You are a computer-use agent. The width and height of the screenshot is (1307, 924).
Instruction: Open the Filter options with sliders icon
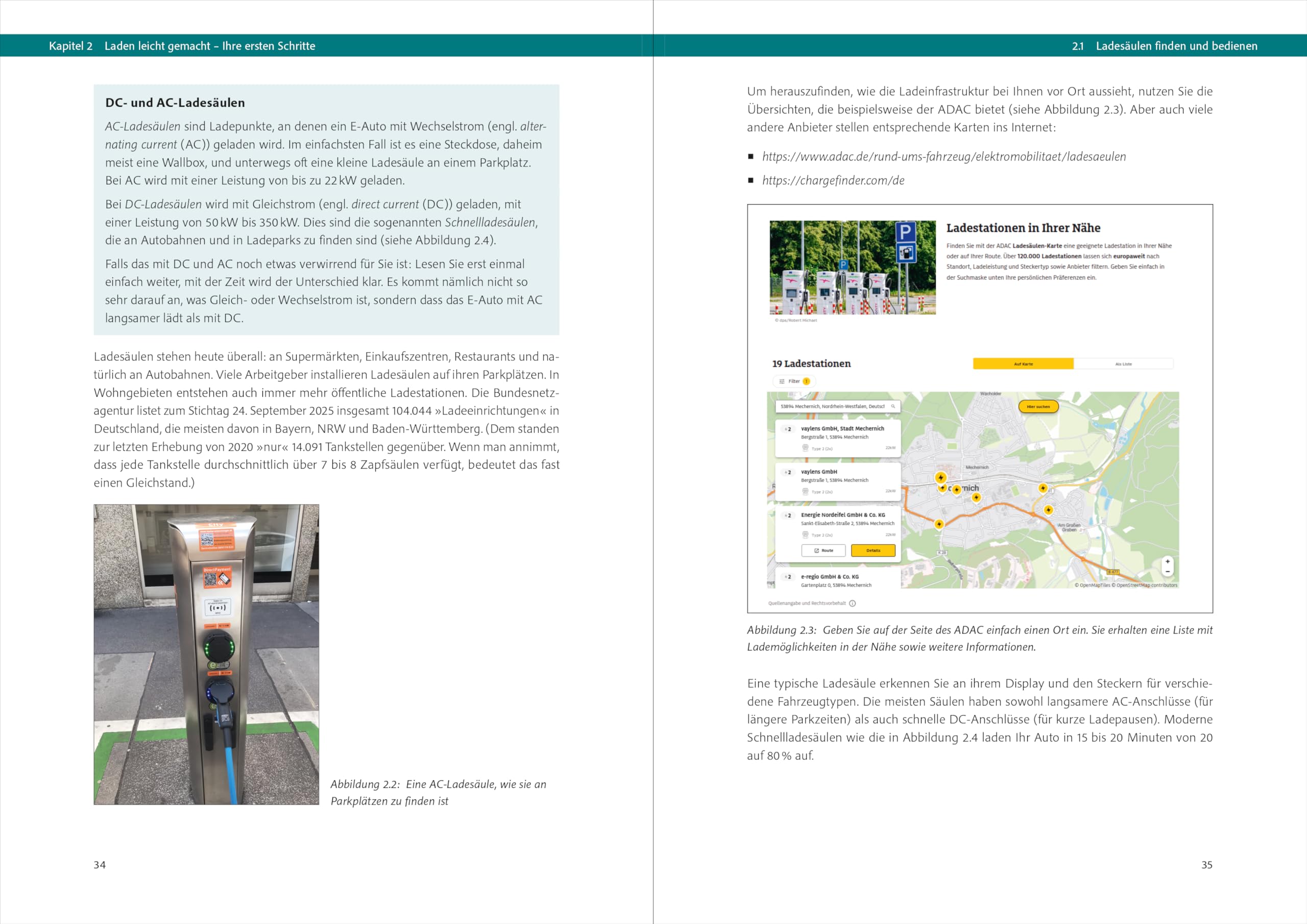[793, 381]
